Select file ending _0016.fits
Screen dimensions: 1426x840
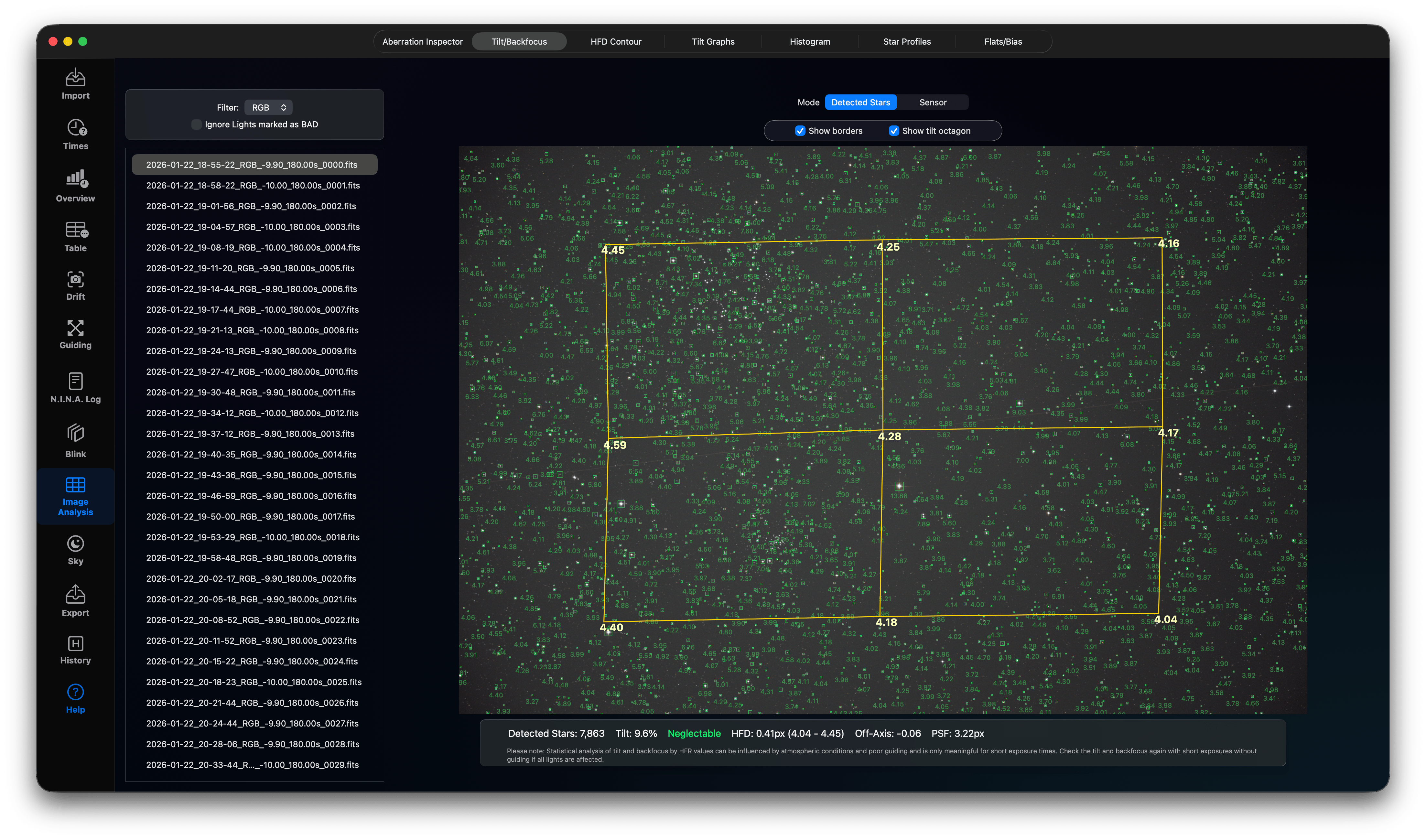pos(255,496)
